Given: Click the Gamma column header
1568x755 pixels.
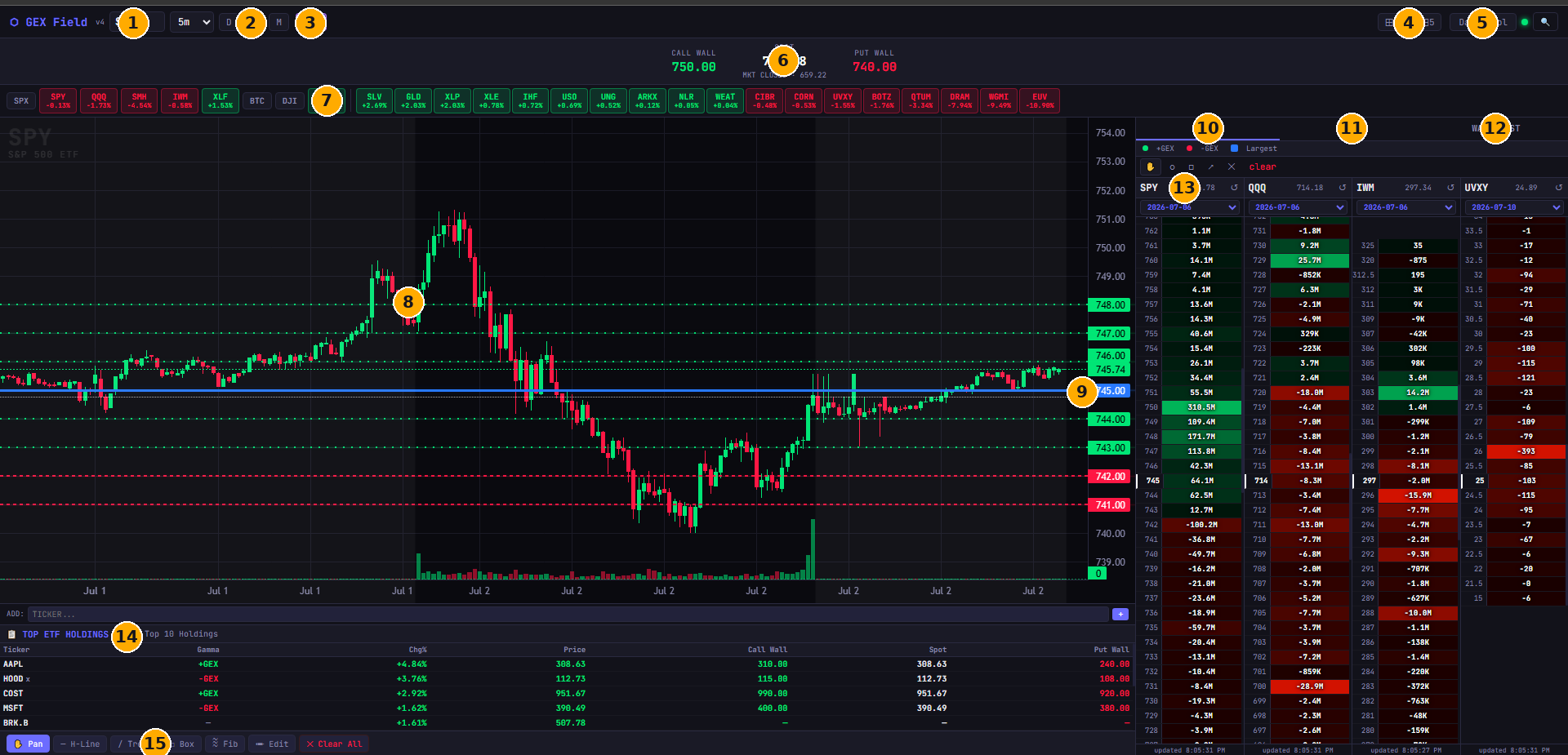Looking at the screenshot, I should pyautogui.click(x=208, y=650).
